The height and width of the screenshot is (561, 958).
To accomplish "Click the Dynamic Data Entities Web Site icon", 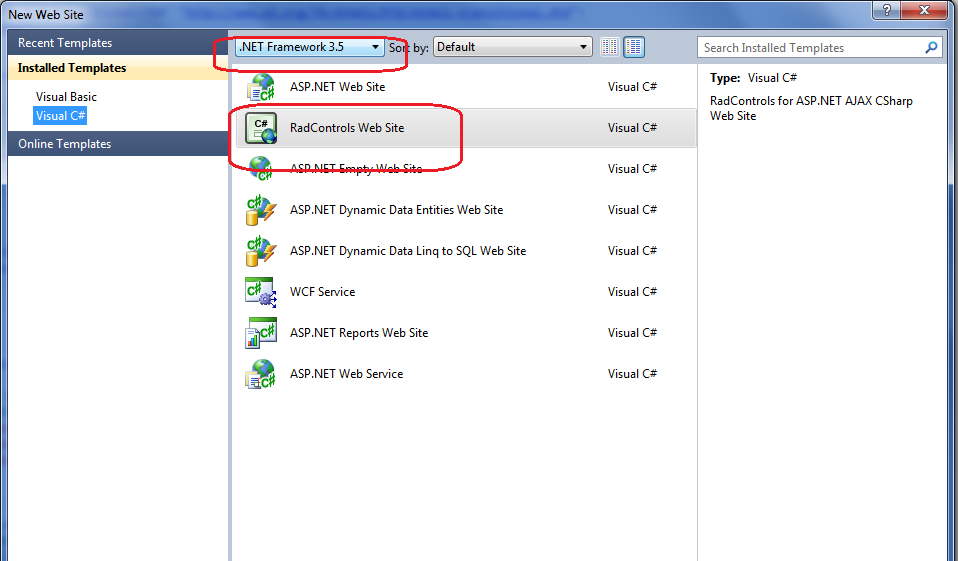I will (x=261, y=210).
